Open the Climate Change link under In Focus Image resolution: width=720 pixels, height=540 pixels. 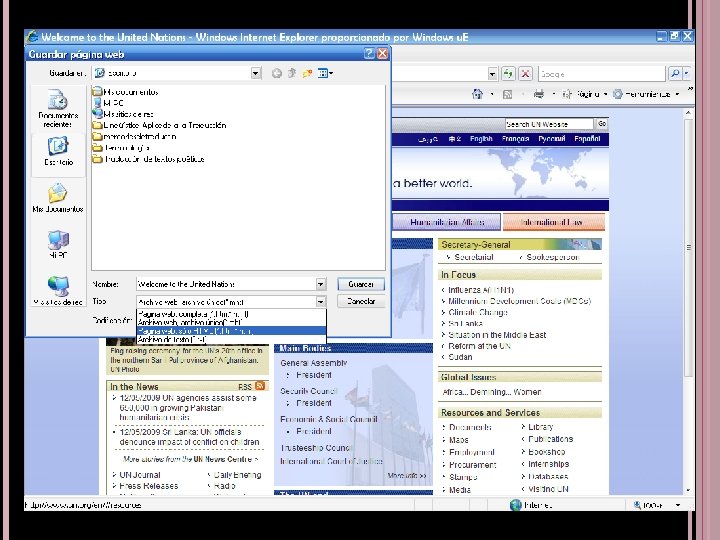pos(478,312)
